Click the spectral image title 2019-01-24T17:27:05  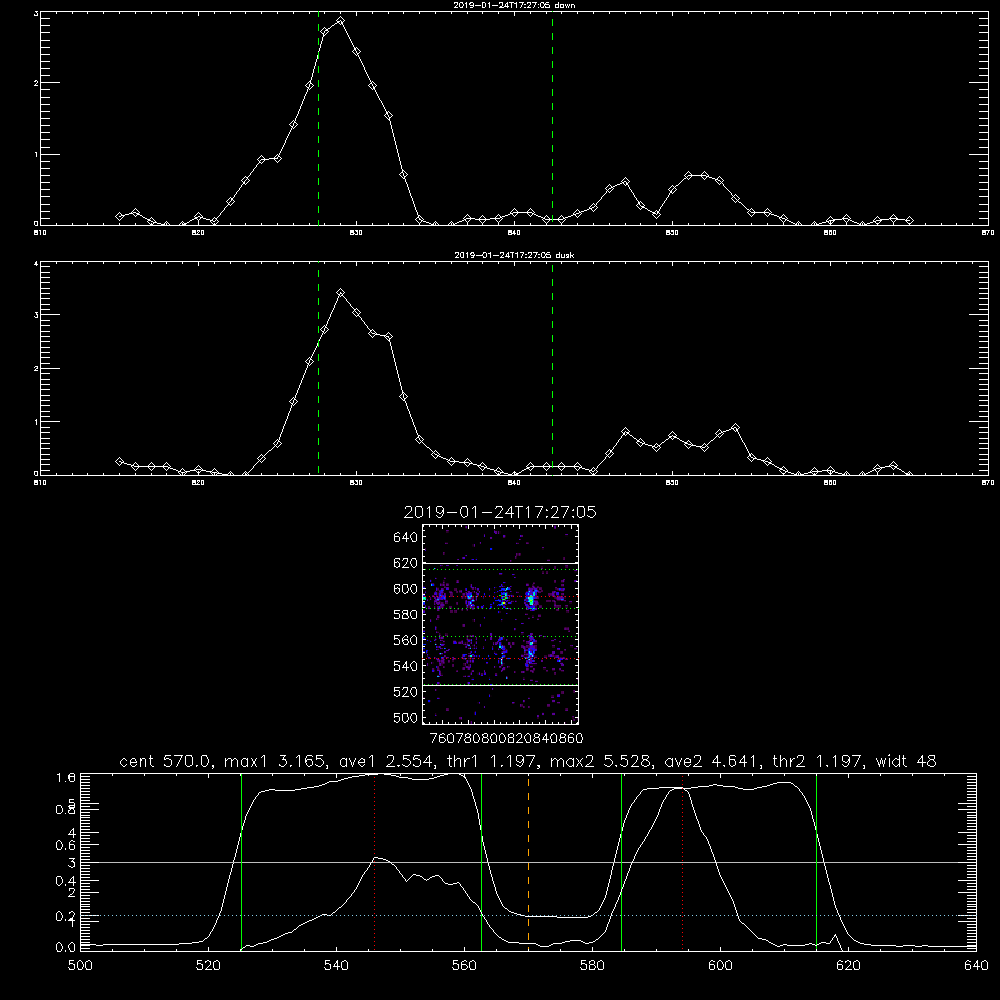click(500, 512)
